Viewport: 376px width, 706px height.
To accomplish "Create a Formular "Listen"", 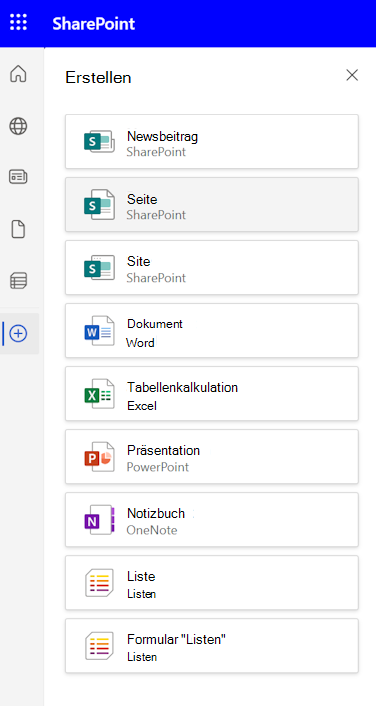I will tap(212, 646).
